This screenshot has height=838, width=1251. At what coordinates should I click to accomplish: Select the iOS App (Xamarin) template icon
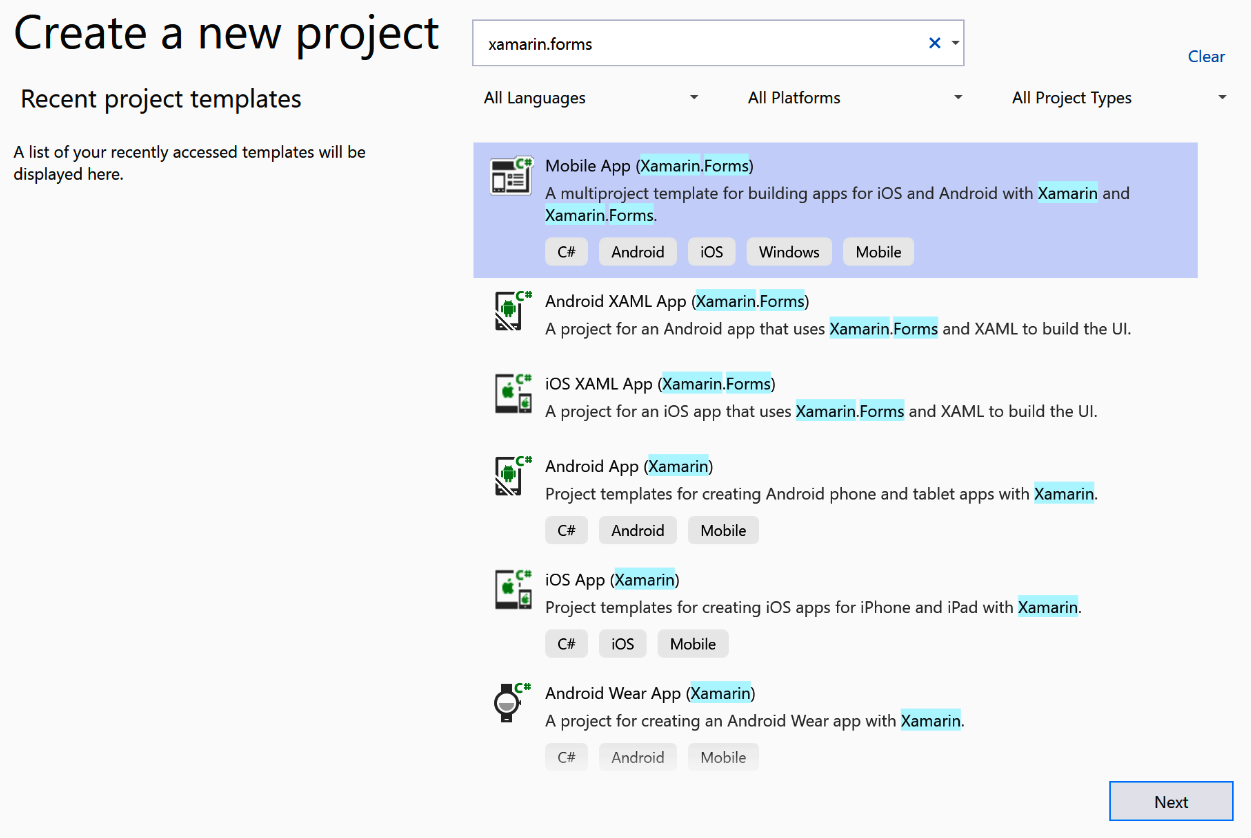pos(513,589)
